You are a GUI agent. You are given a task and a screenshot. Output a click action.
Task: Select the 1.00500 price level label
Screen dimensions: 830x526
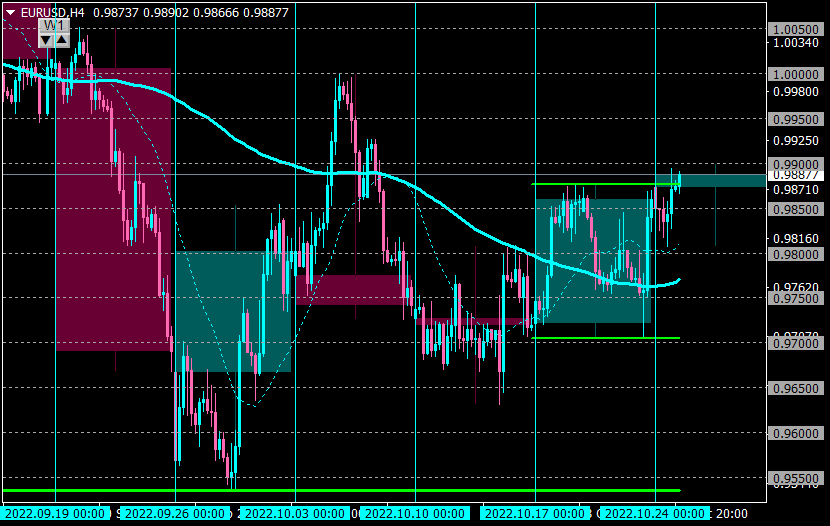click(796, 30)
